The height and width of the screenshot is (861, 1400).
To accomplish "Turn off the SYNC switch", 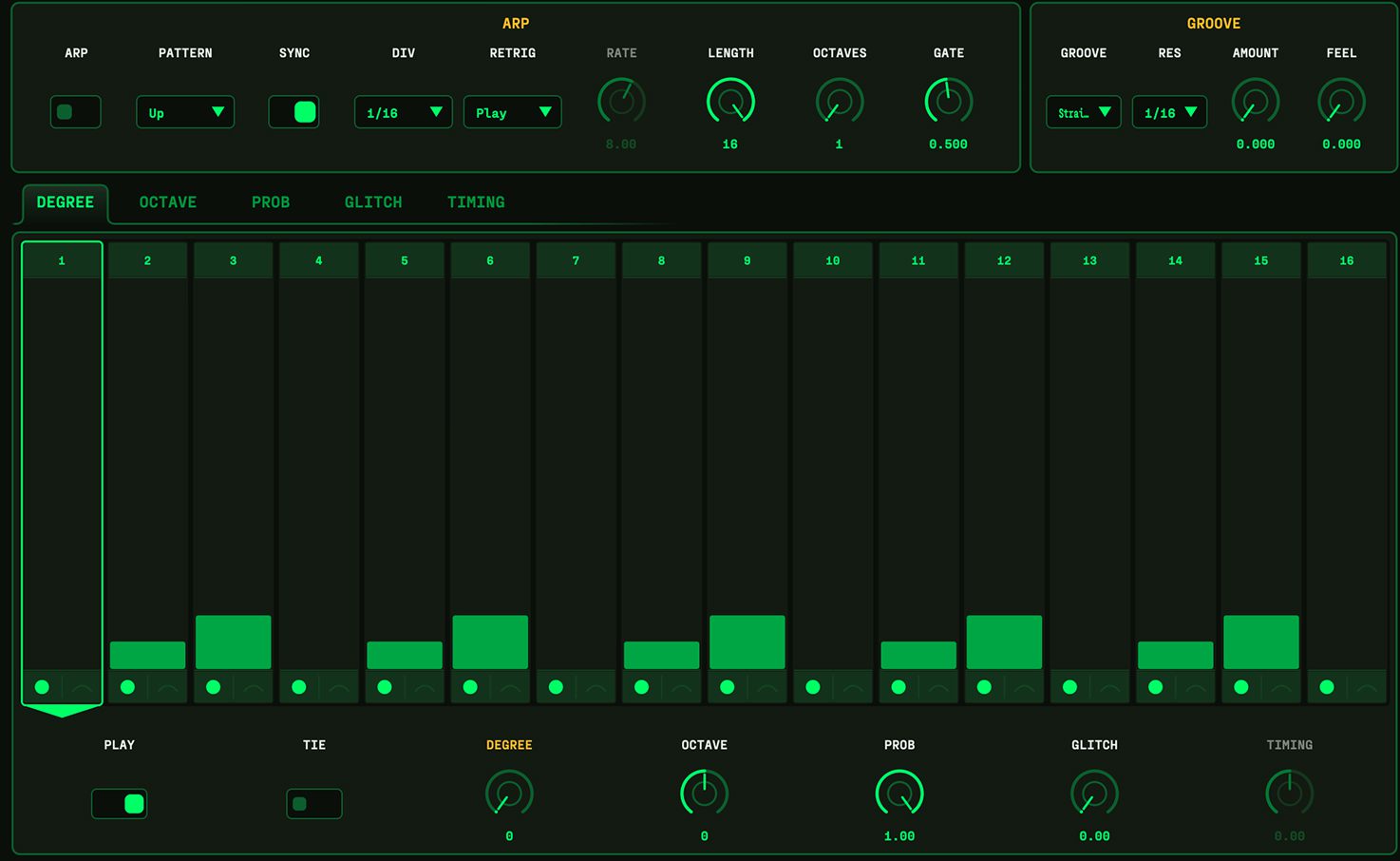I will pos(294,112).
